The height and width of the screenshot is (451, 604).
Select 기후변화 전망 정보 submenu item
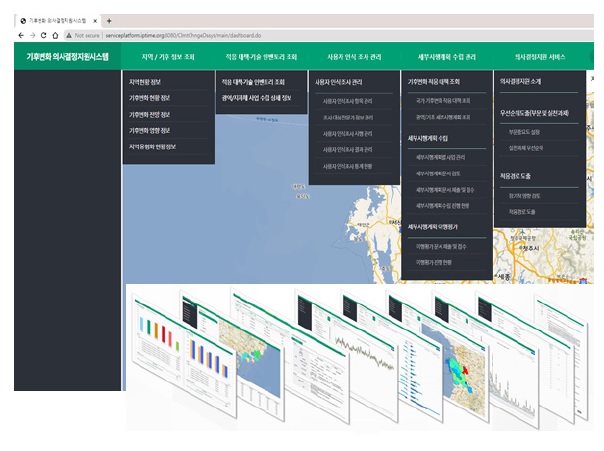point(149,115)
